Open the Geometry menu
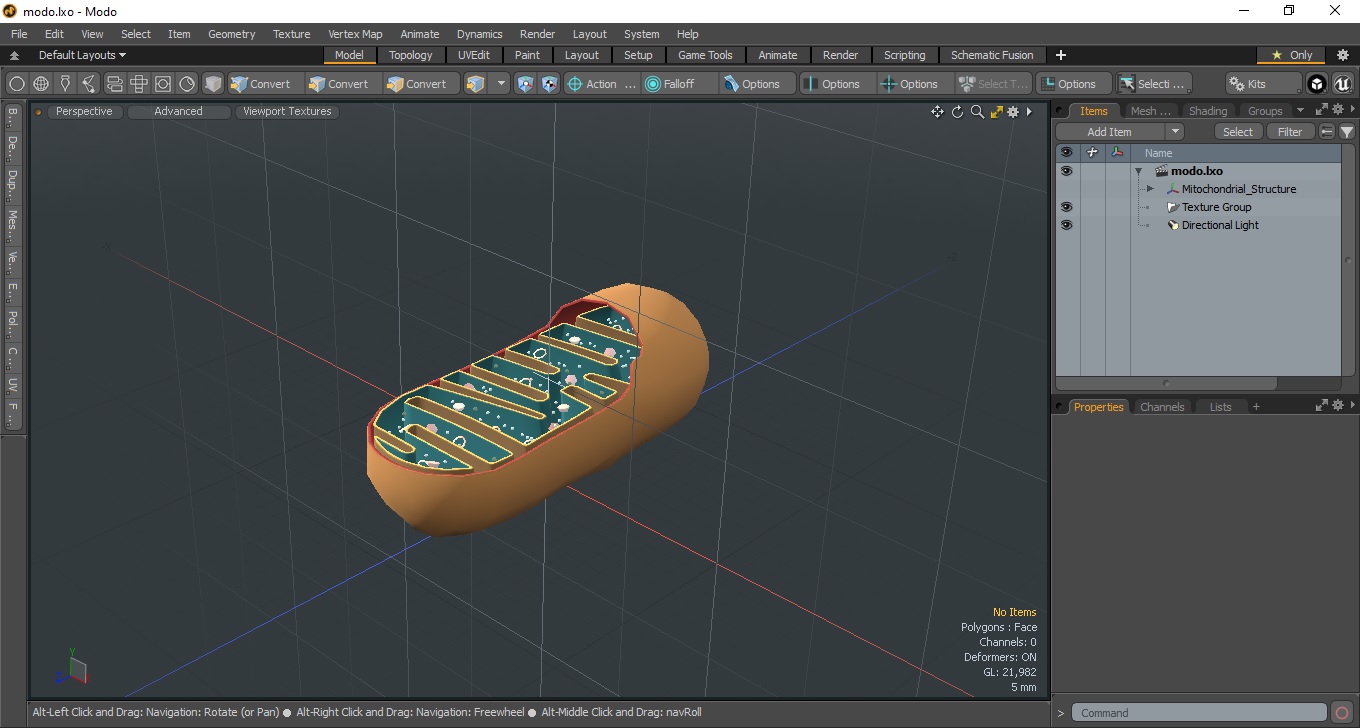This screenshot has width=1360, height=728. coord(231,34)
